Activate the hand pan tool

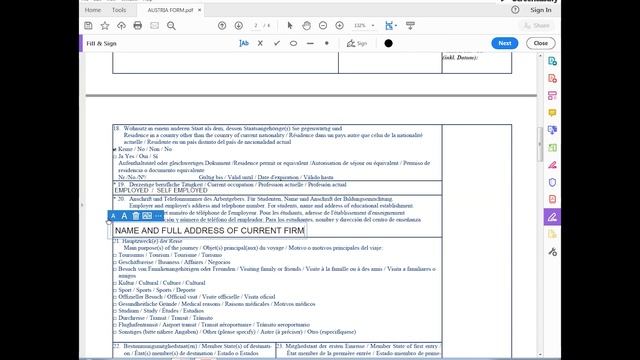(307, 26)
